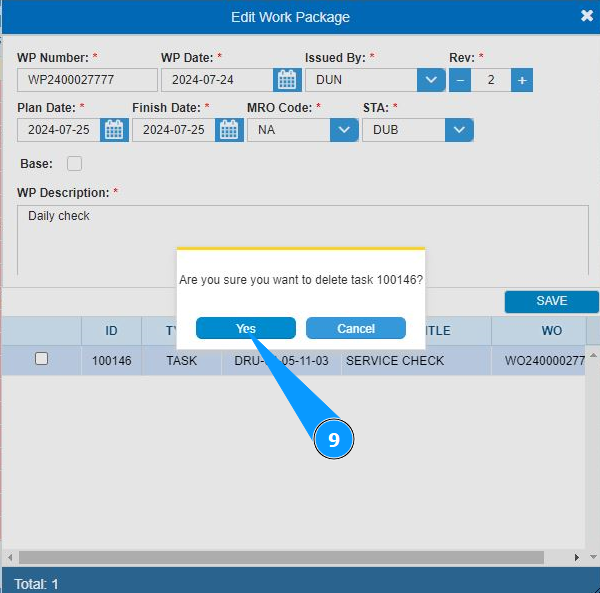Click the right arrow of horizontal scrollbar
Viewport: 600px width, 593px height.
[x=577, y=557]
